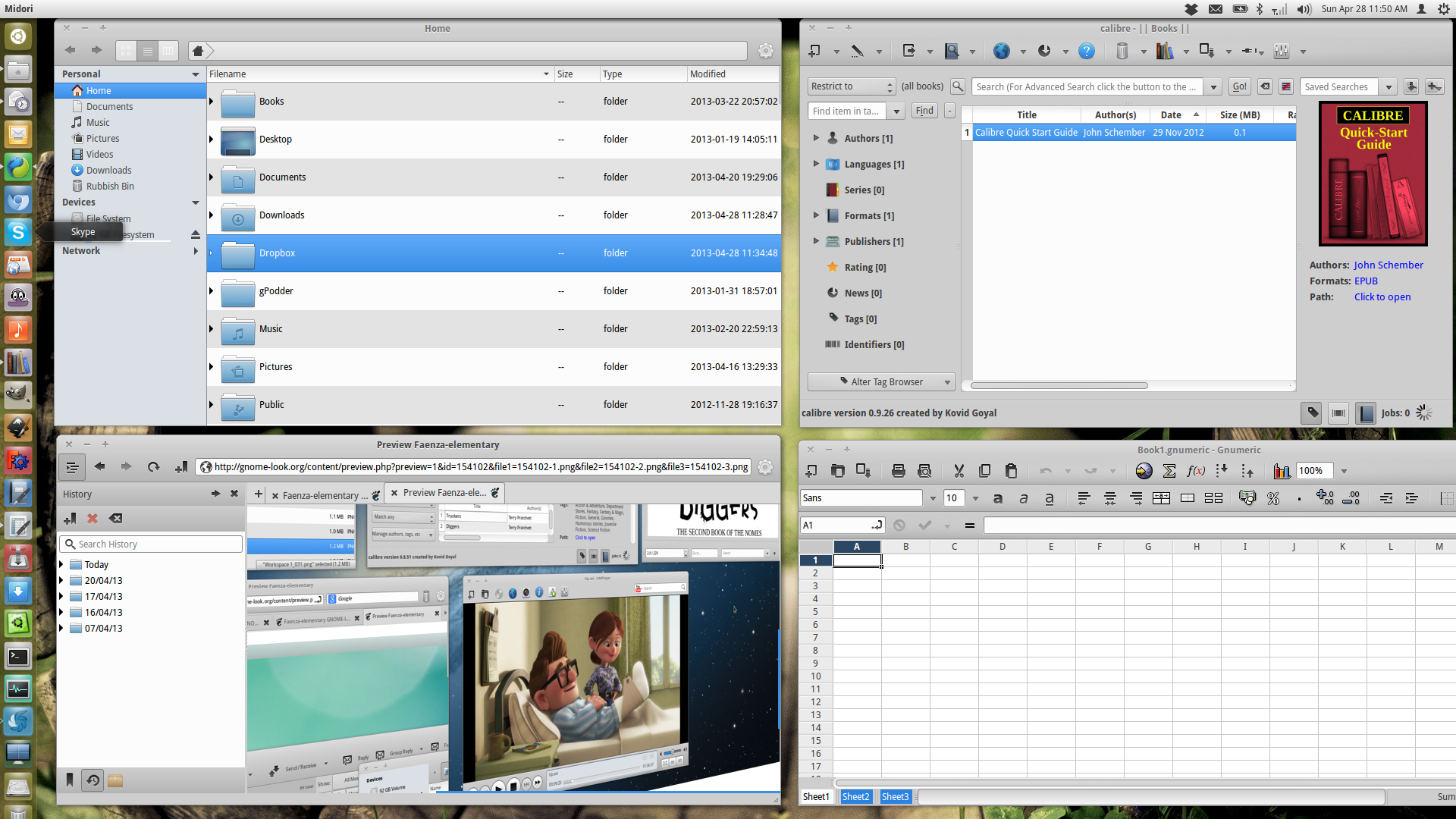Viewport: 1456px width, 819px height.
Task: Click Insert chart icon in Gnumeric toolbar
Action: (x=1282, y=471)
